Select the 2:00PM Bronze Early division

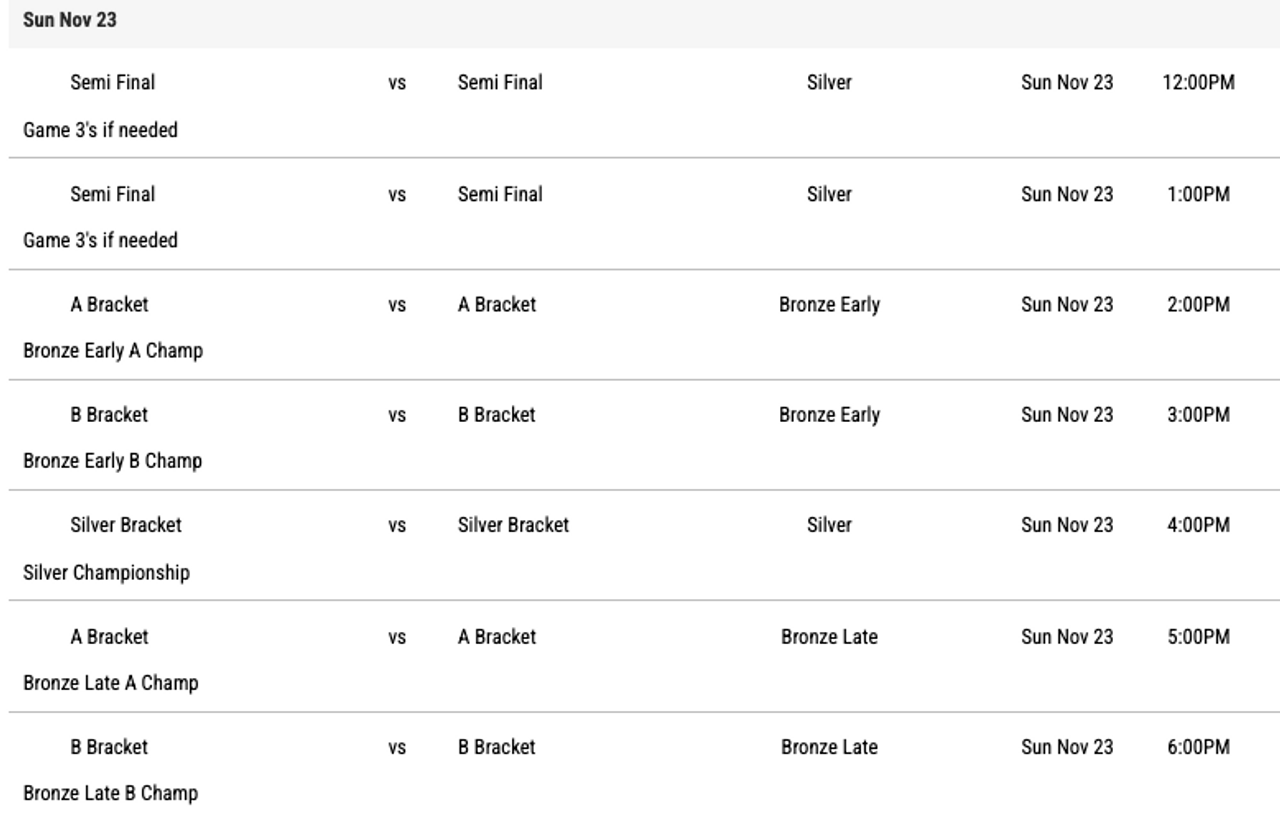[829, 305]
